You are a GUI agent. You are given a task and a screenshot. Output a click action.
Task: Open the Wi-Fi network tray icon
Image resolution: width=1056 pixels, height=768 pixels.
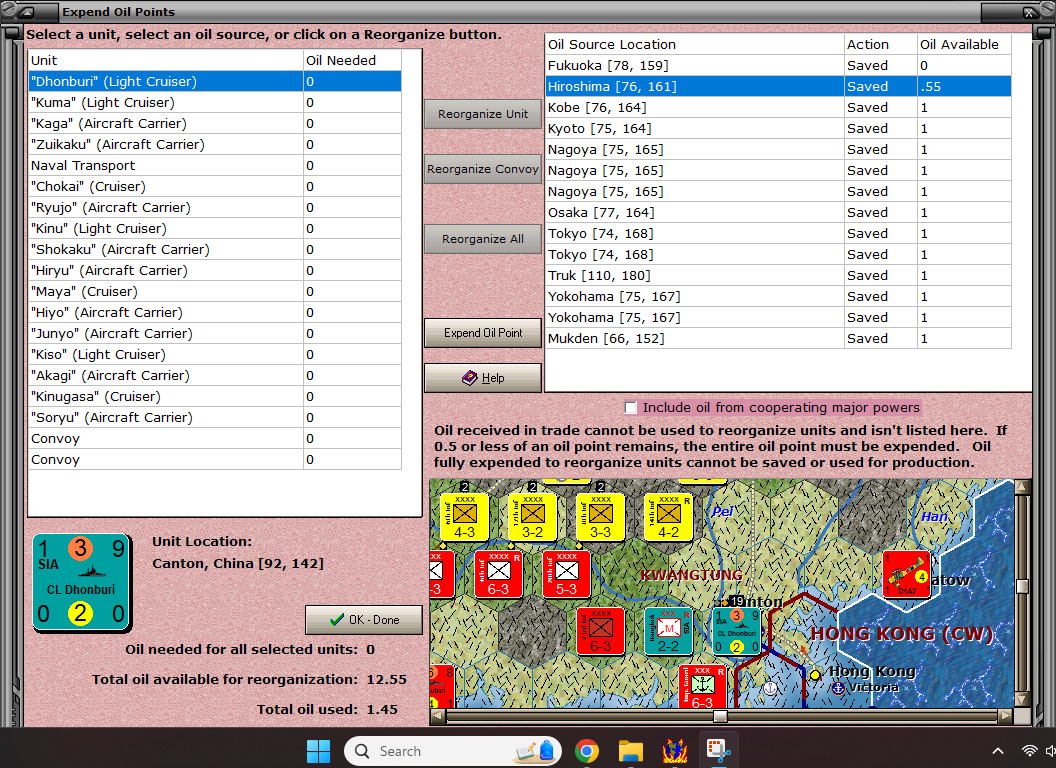[x=1029, y=750]
